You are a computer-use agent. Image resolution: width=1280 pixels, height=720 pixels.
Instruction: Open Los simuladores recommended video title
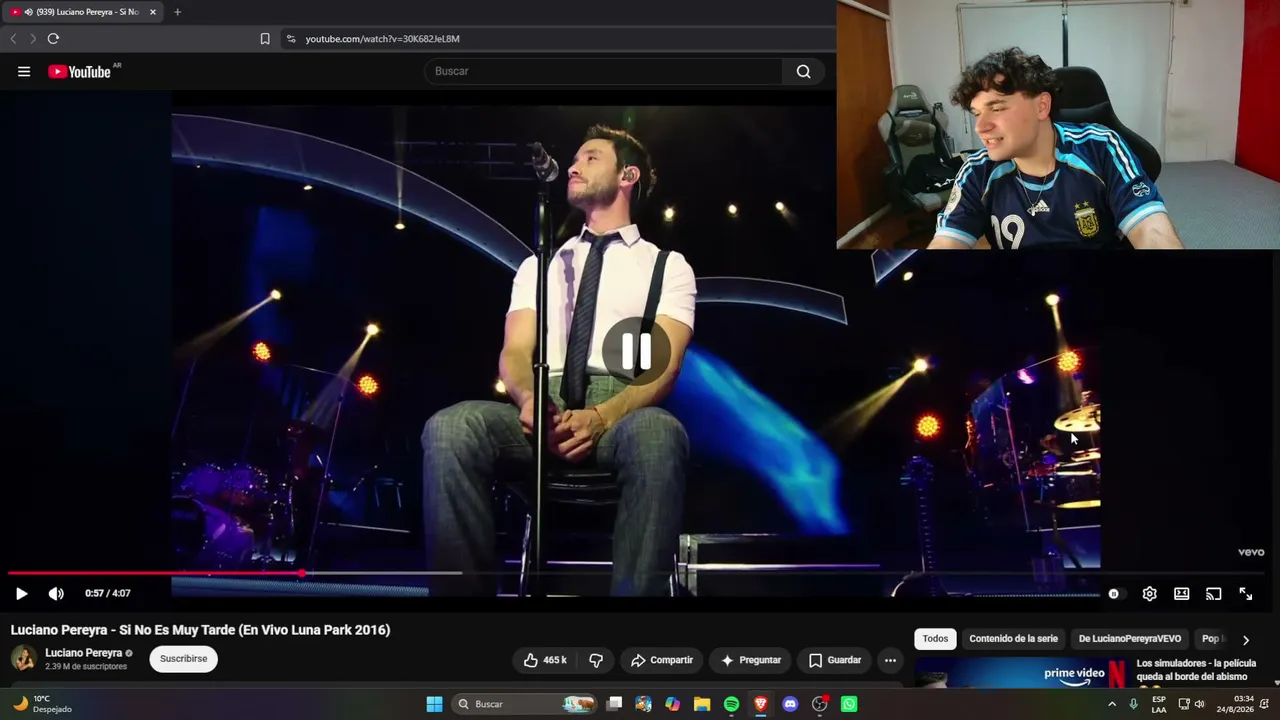pos(1196,670)
